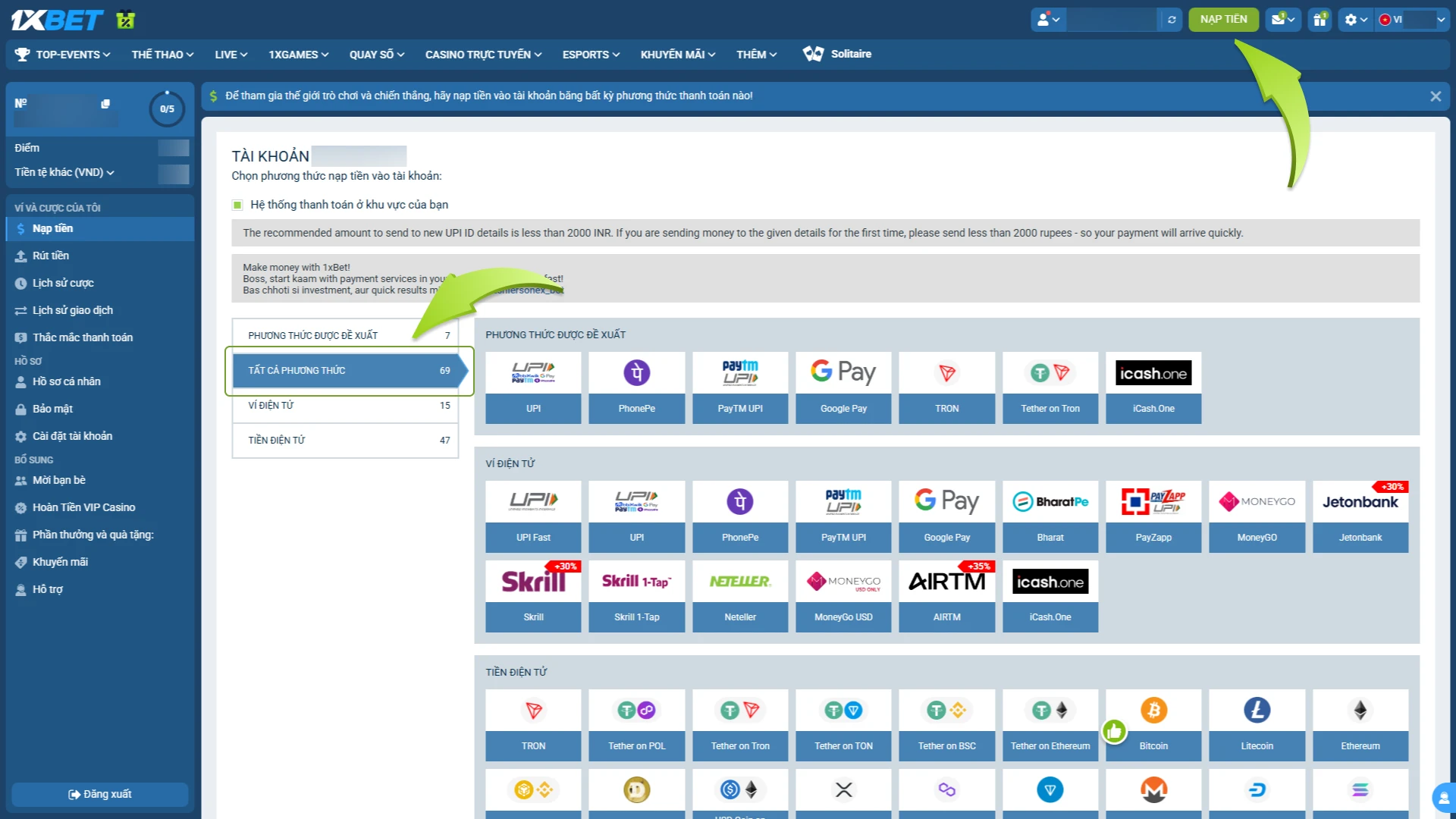Pick PayTM UPI in the recommended section

(x=740, y=388)
